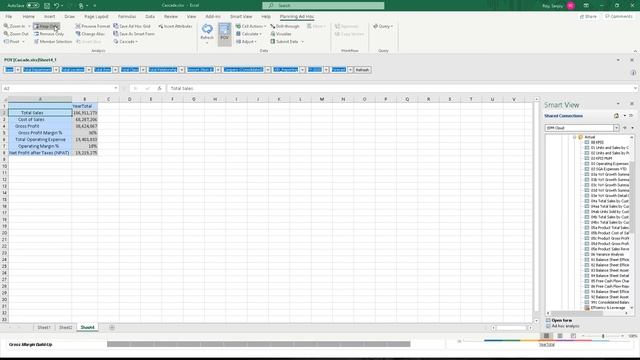Switch to Page Layout view icon
This screenshot has width=640, height=360.
(x=560, y=336)
